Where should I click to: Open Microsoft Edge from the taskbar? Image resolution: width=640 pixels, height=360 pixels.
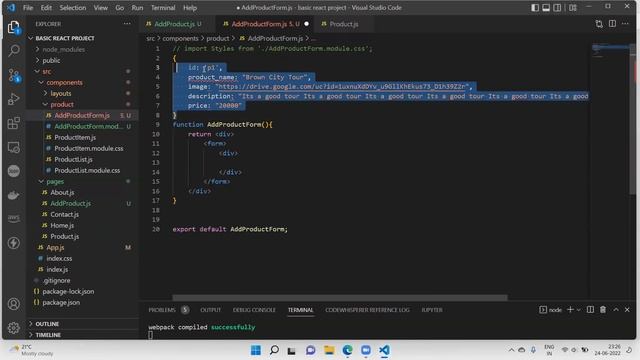pos(347,350)
